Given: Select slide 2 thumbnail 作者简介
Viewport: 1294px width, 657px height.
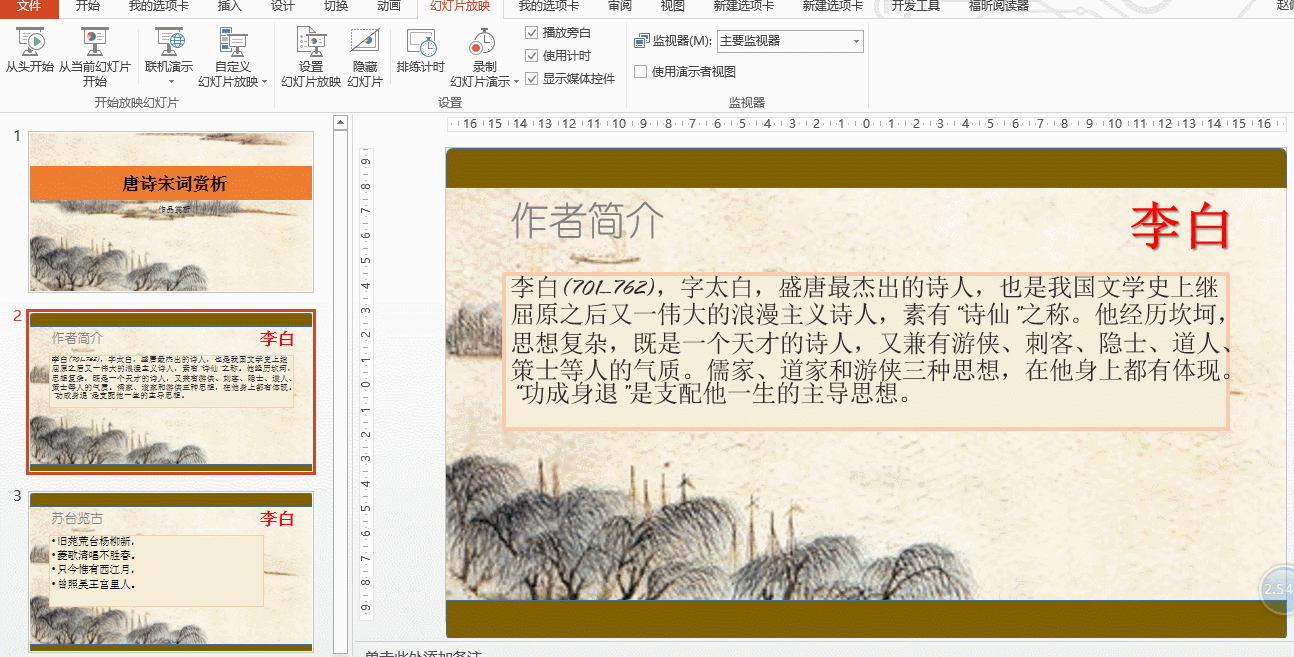Looking at the screenshot, I should click(171, 392).
